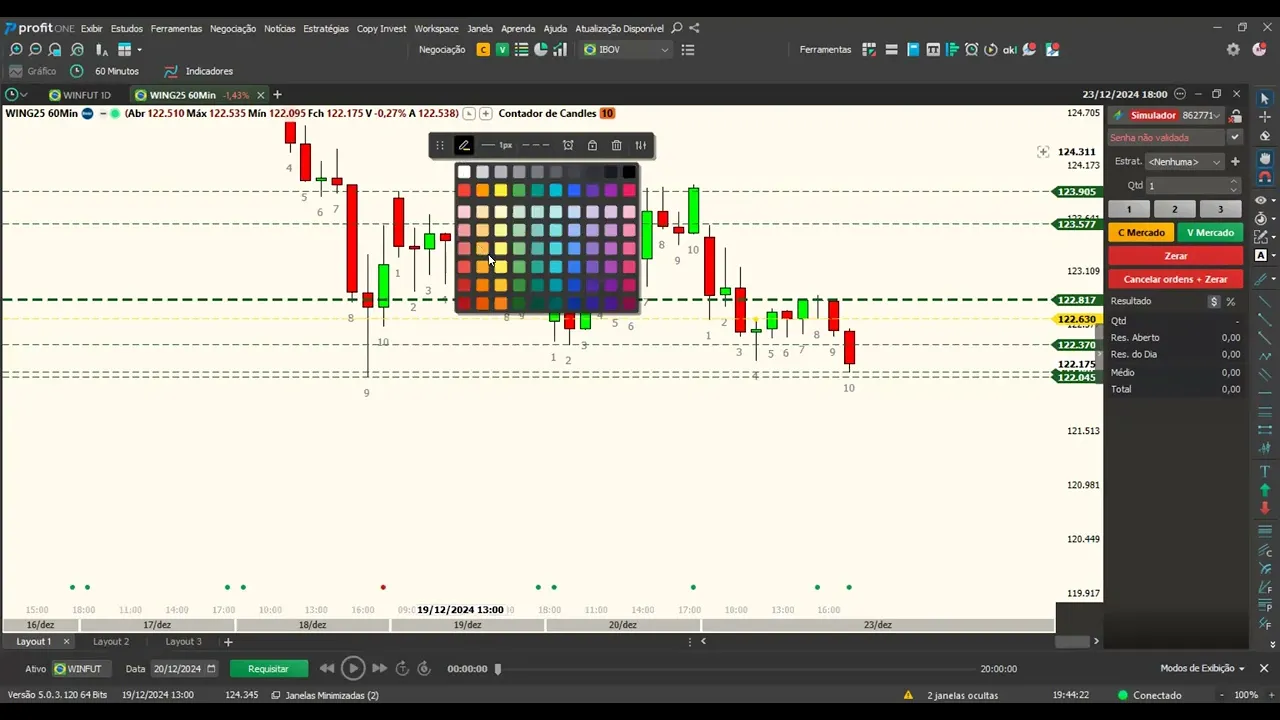Pick the bright yellow swatch in second row
The image size is (1280, 720).
501,190
